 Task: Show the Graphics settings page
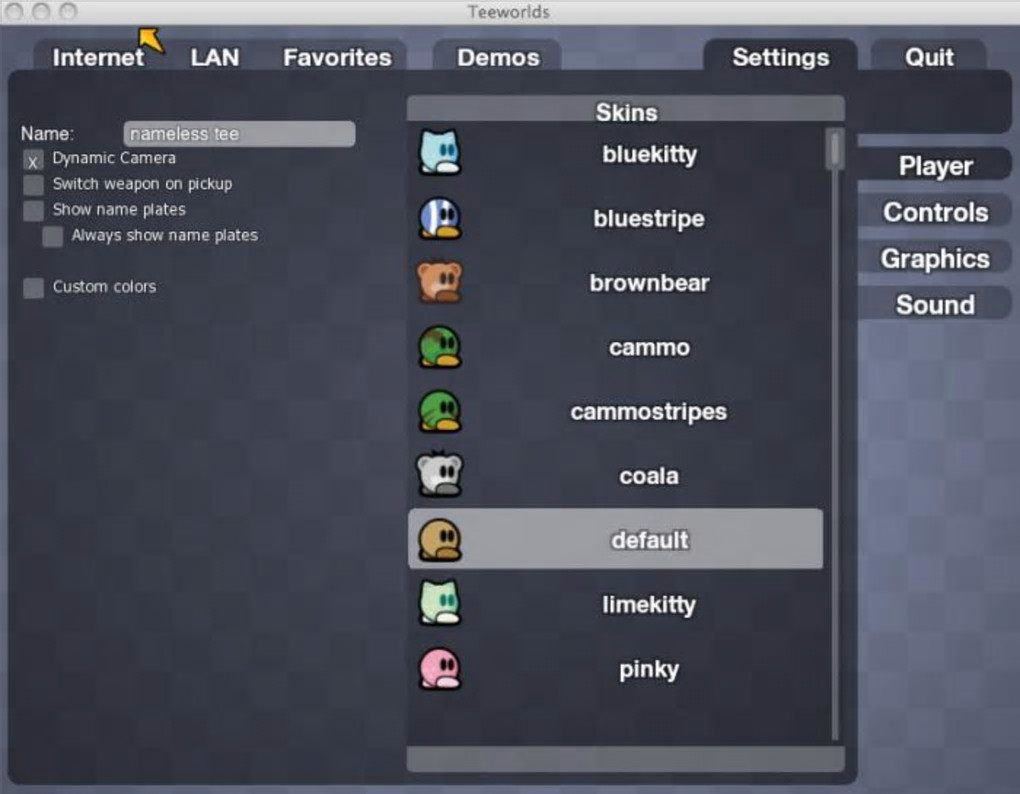935,258
